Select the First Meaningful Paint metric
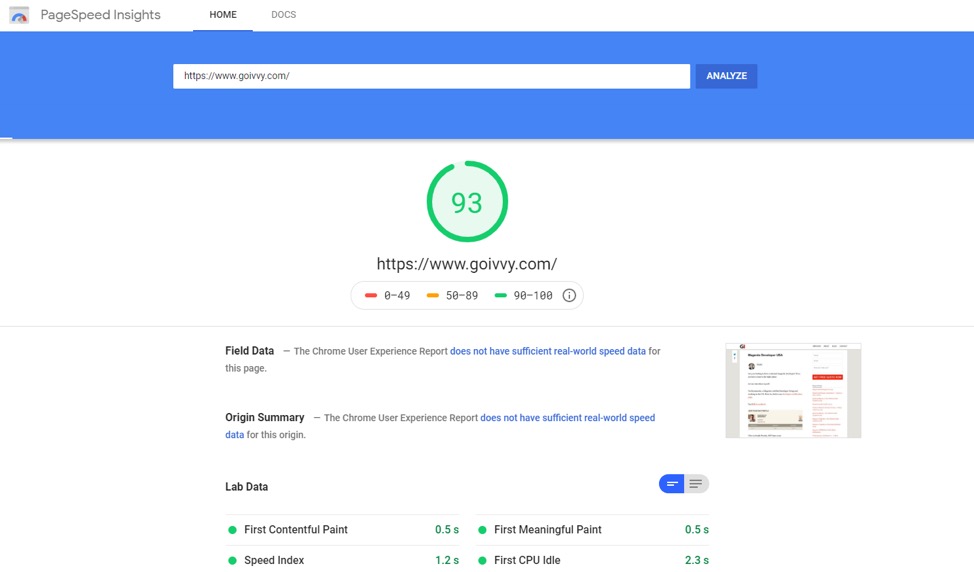The image size is (974, 572). click(x=593, y=530)
